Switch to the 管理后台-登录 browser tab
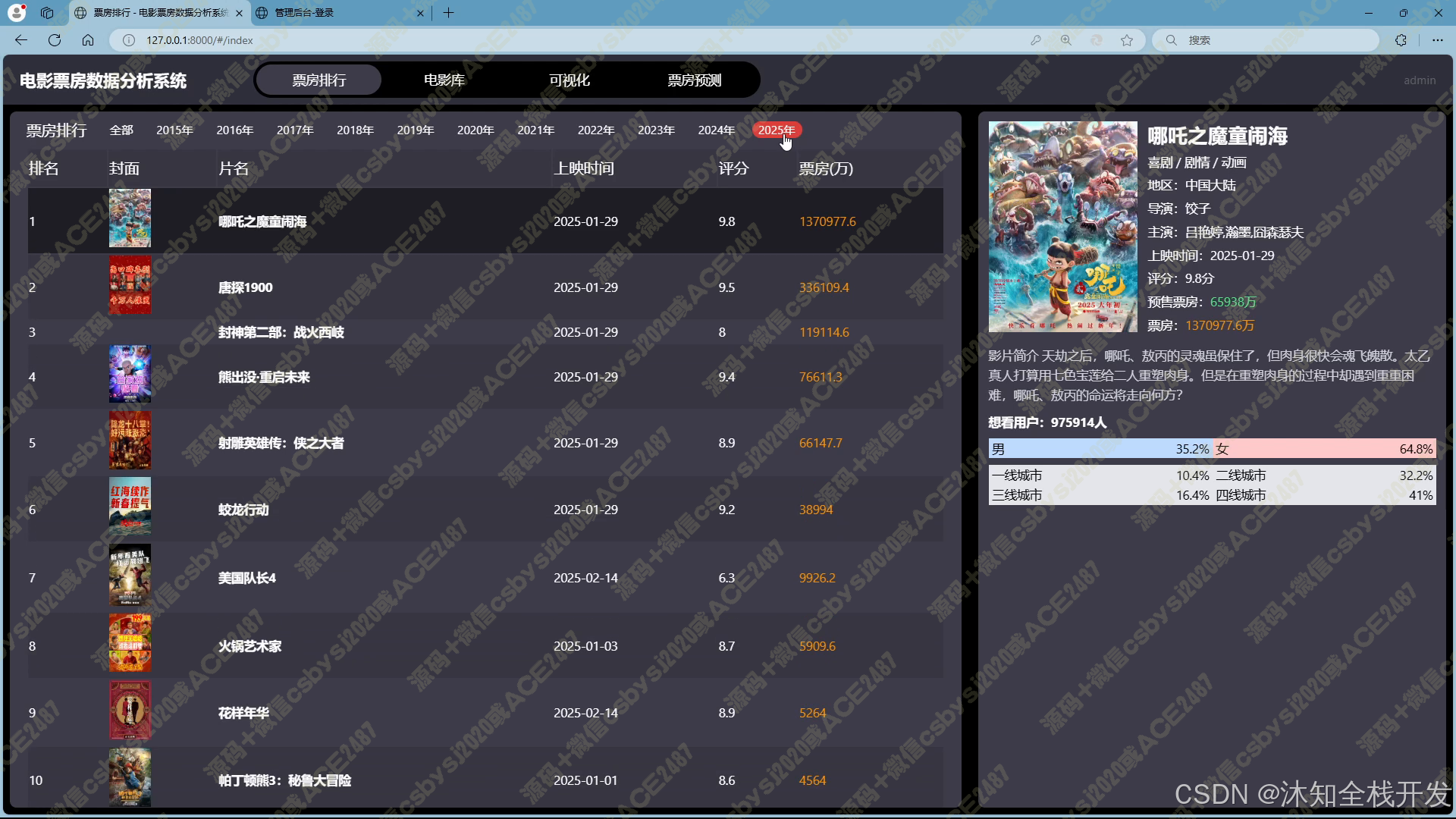 click(334, 13)
